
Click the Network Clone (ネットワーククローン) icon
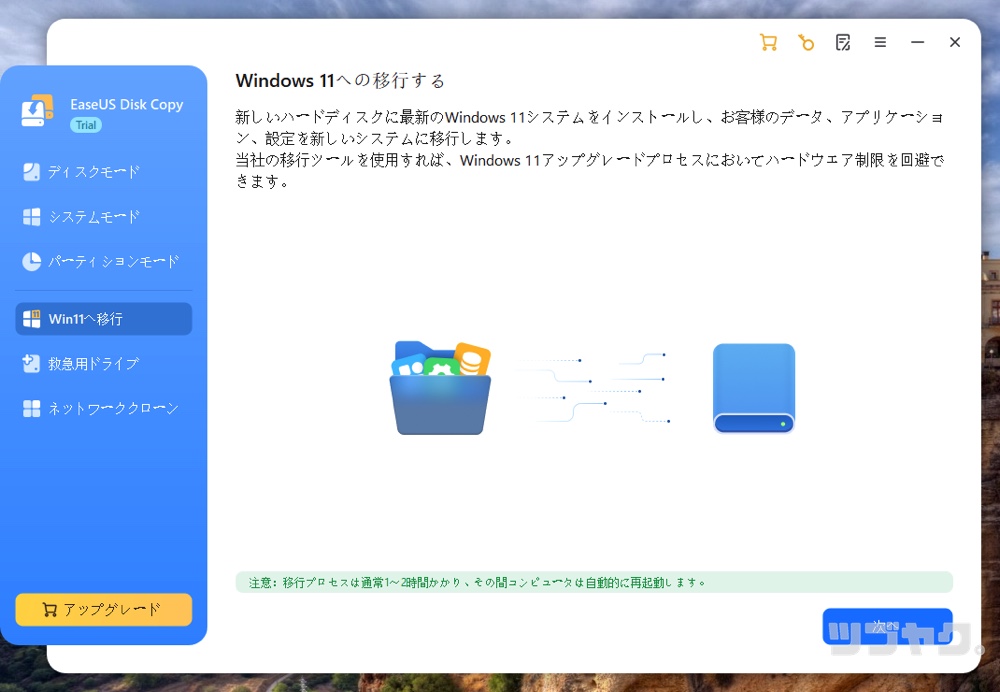click(32, 408)
